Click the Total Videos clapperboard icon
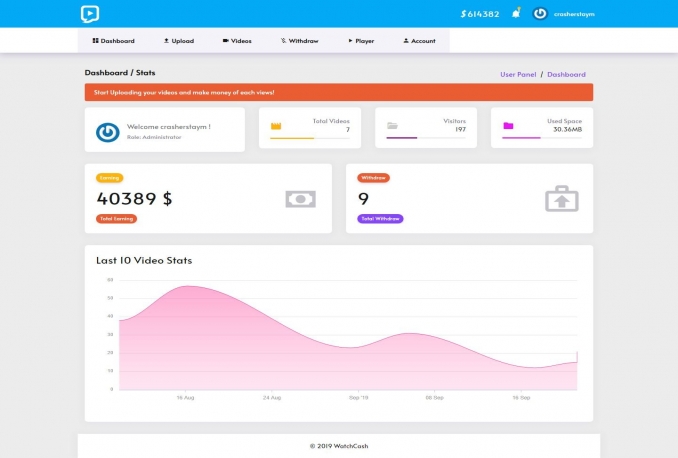The height and width of the screenshot is (458, 678). (x=276, y=126)
